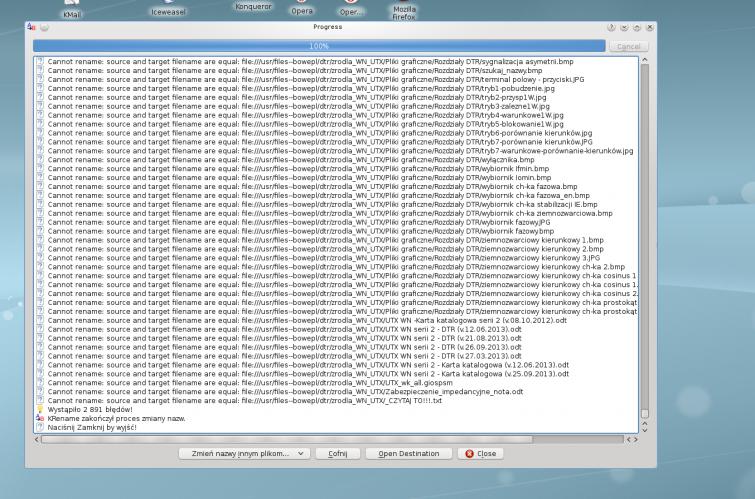Open the Iceweasel desktop icon
755x499 pixels.
pos(168,10)
